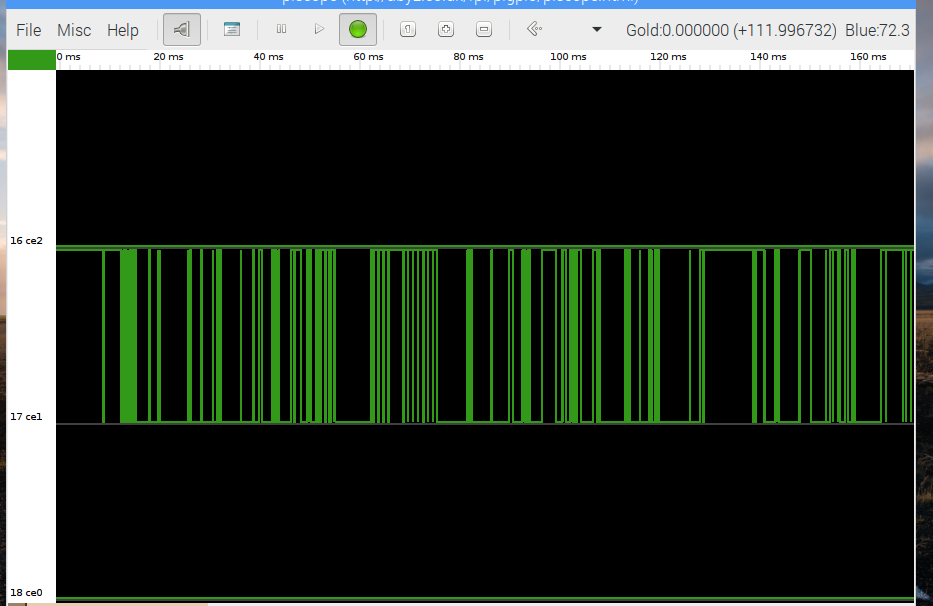Screen dimensions: 933x606
Task: Open the File menu
Action: (29, 30)
